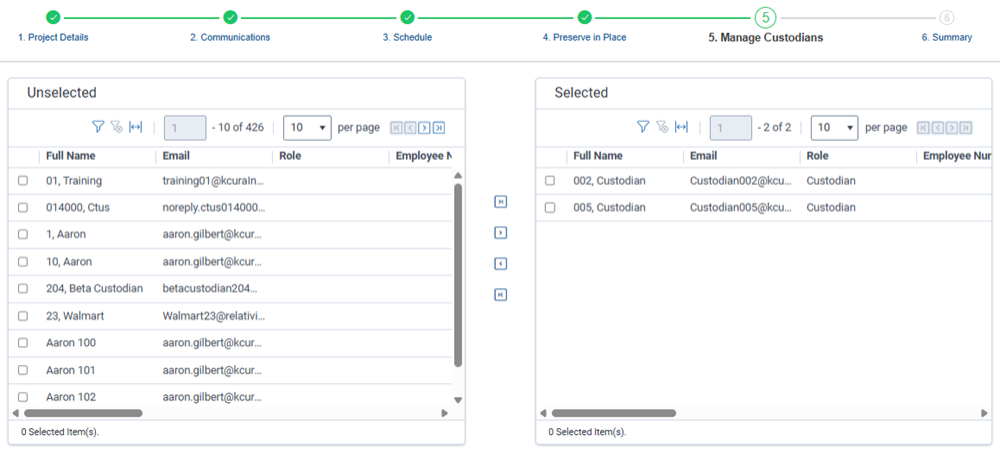1000x455 pixels.
Task: Click scroll right arrow in Selected list
Action: (x=984, y=414)
